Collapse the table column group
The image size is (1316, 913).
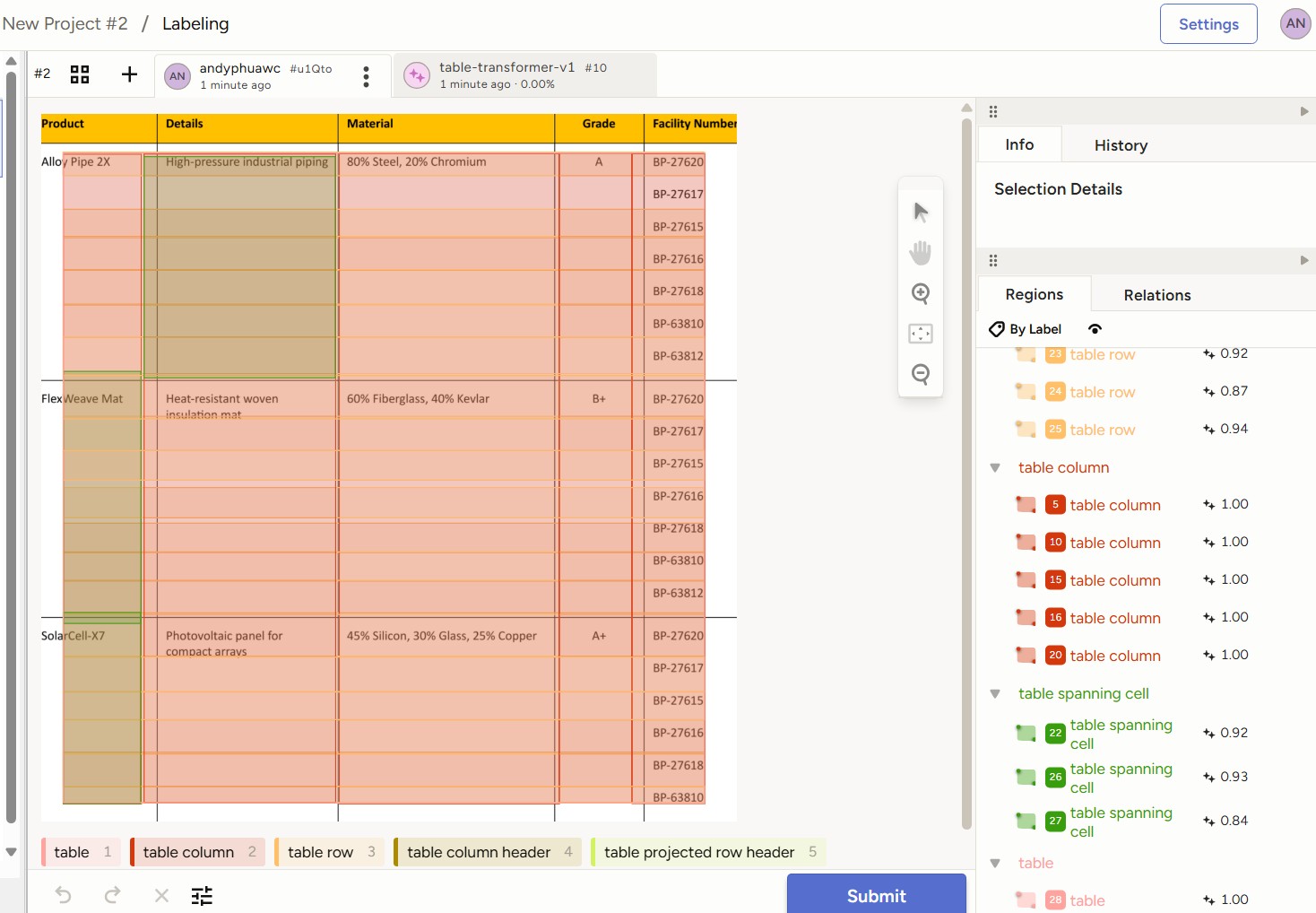coord(995,467)
